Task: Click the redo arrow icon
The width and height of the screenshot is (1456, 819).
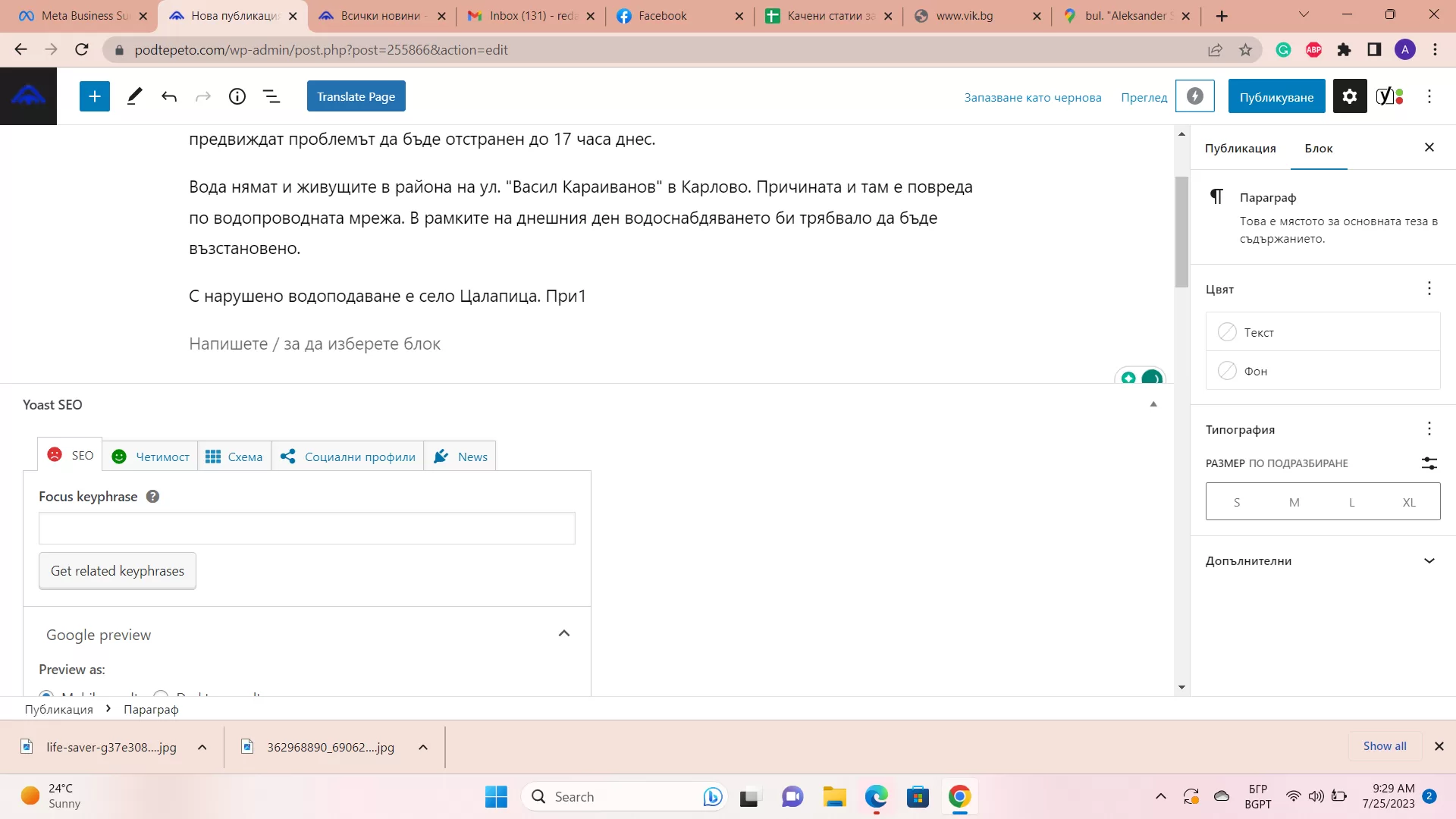Action: (x=203, y=96)
